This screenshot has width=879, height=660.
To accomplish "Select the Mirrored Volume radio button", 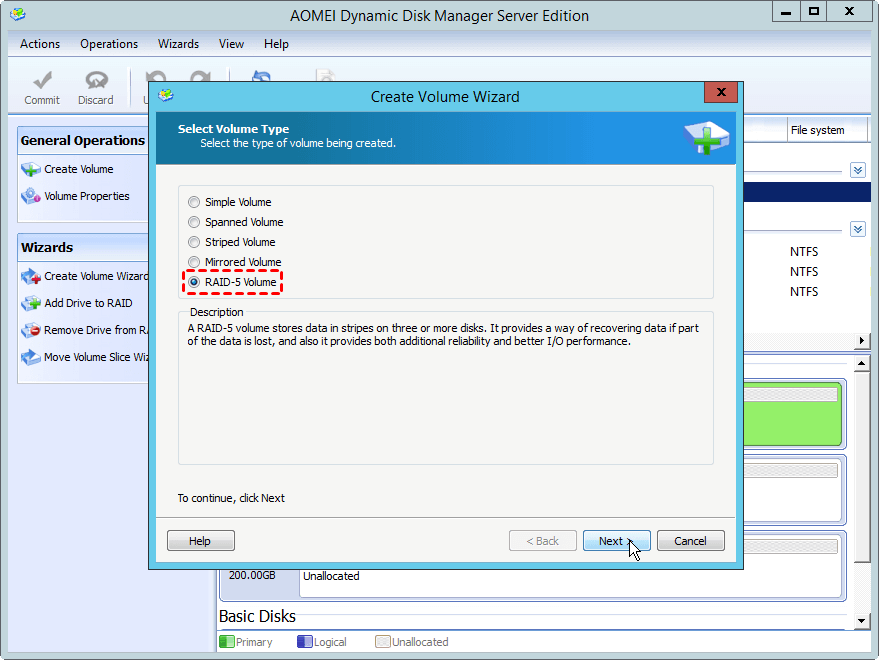I will pyautogui.click(x=194, y=262).
